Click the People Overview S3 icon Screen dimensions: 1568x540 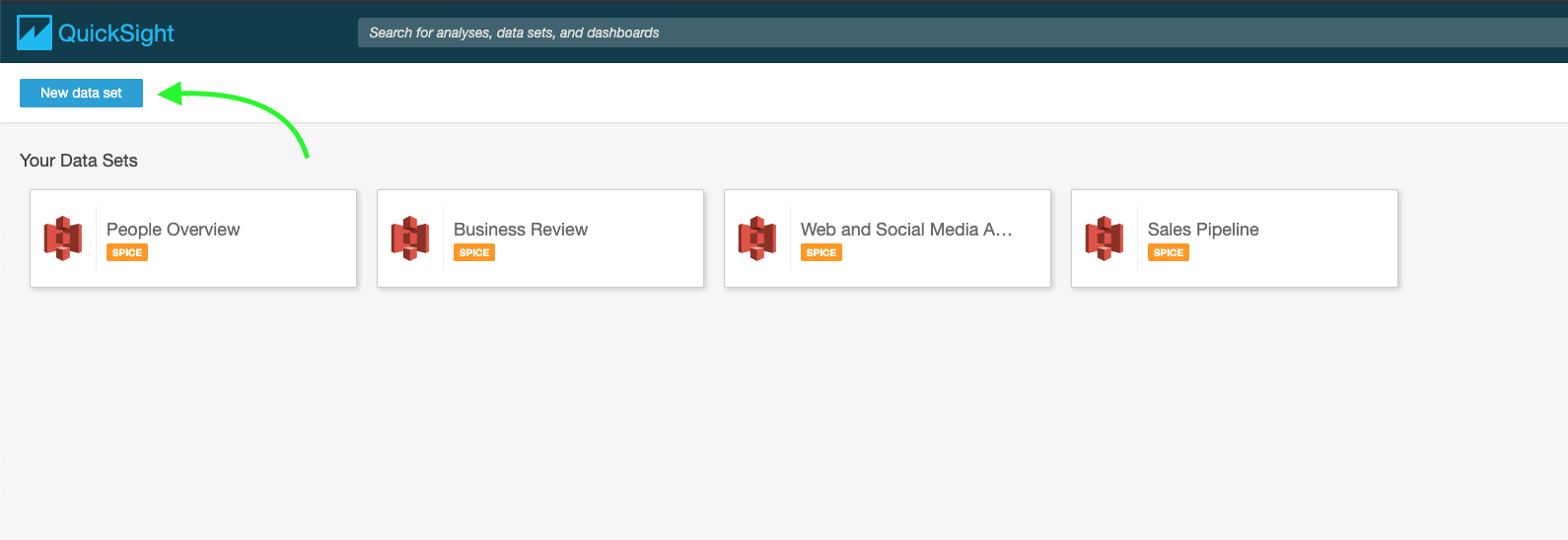click(63, 238)
